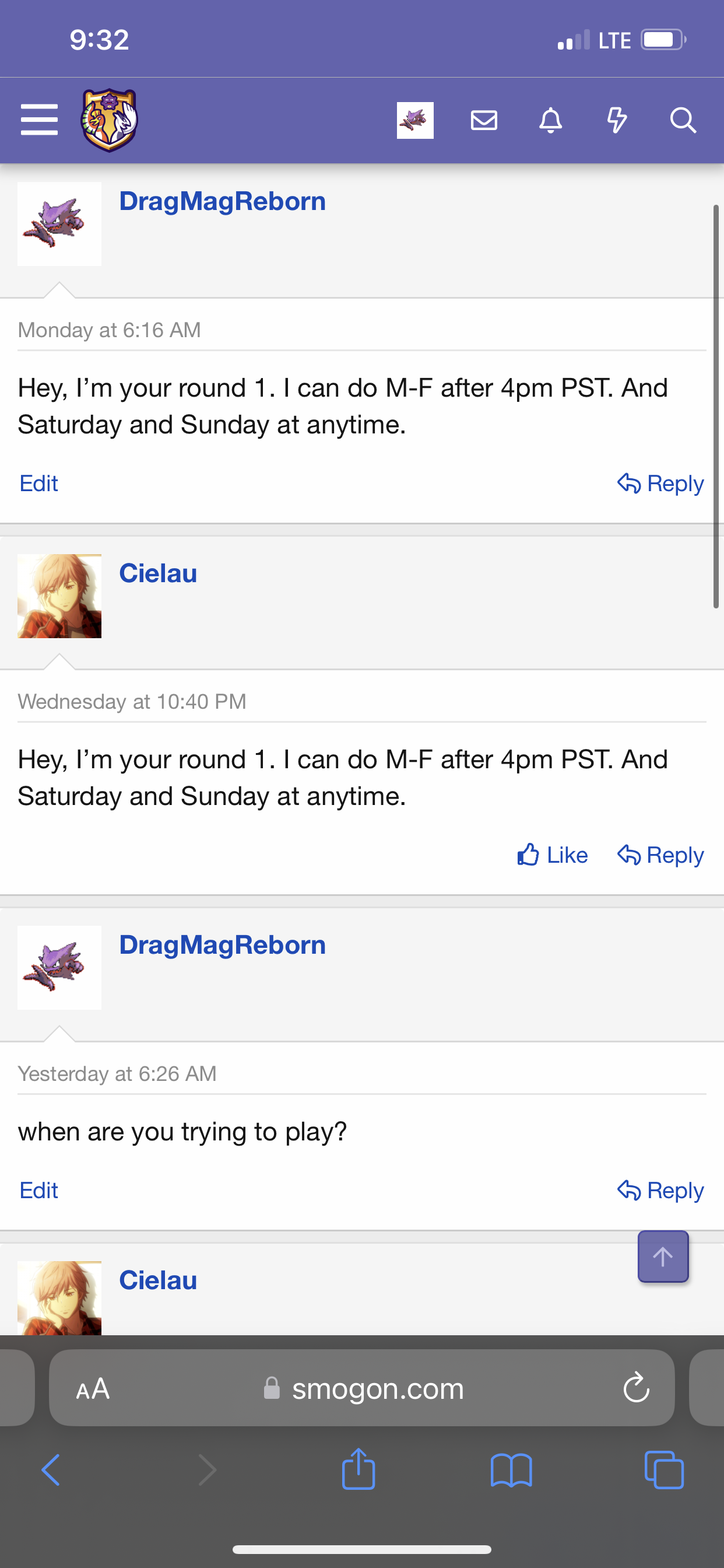Open the Safari AA reader menu
This screenshot has height=1568, width=724.
pyautogui.click(x=93, y=1388)
